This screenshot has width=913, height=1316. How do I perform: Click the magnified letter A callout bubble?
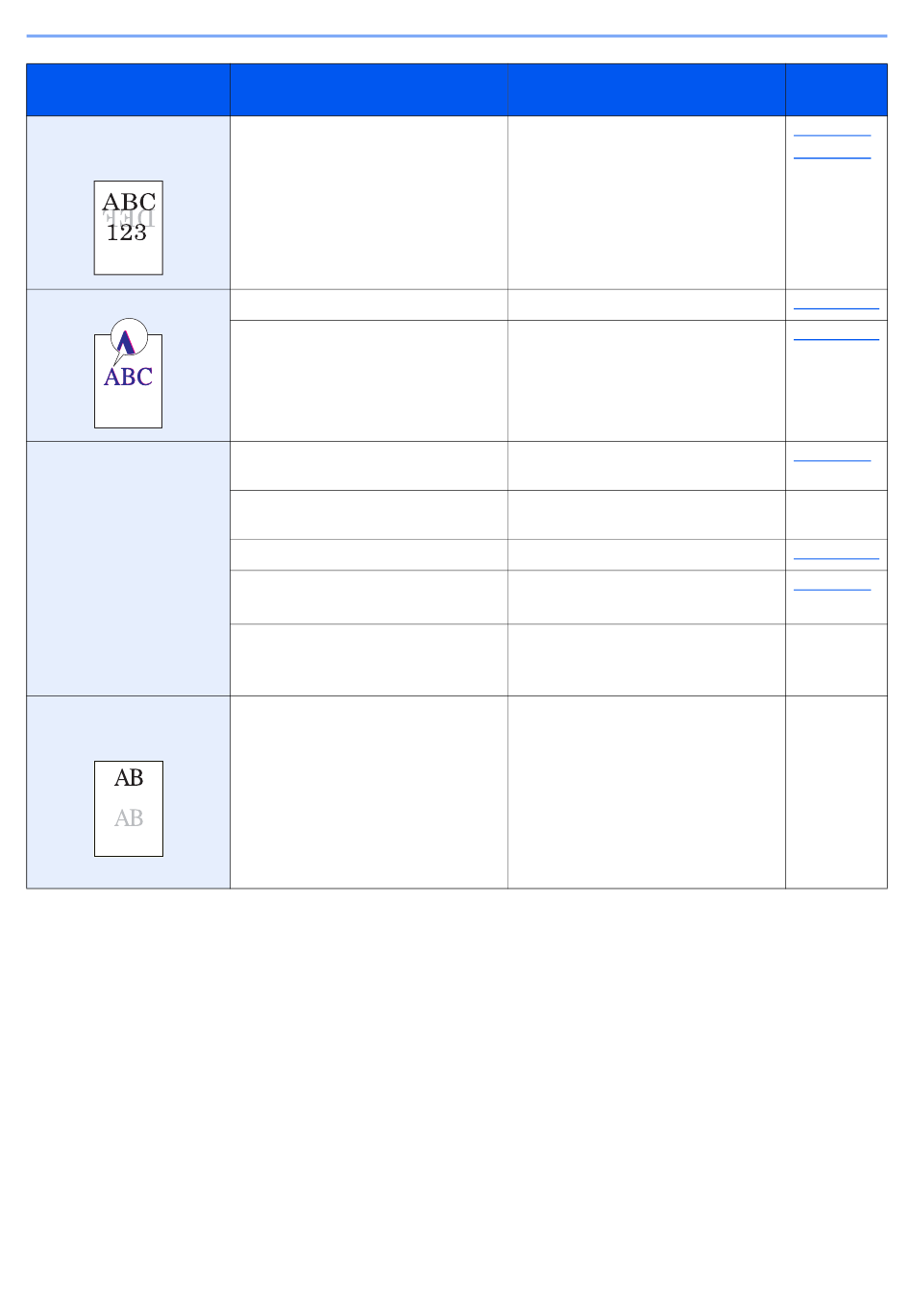129,337
